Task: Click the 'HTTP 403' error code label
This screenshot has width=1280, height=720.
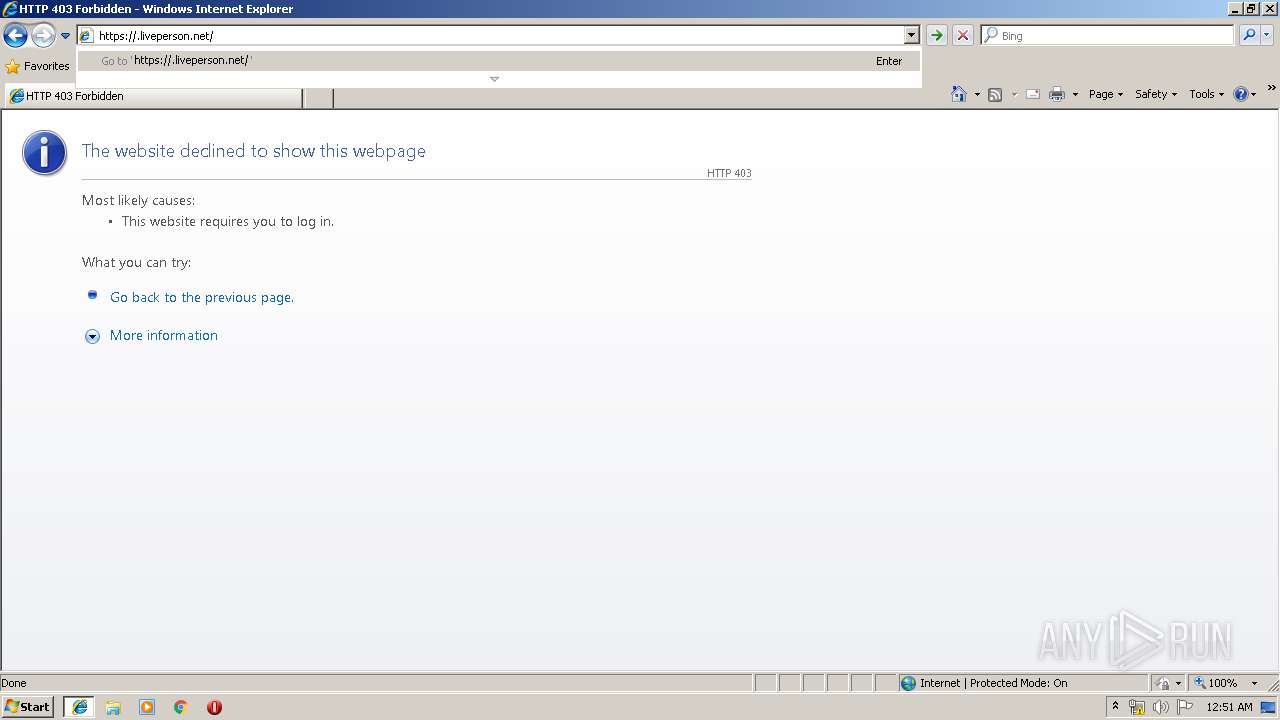Action: [729, 173]
